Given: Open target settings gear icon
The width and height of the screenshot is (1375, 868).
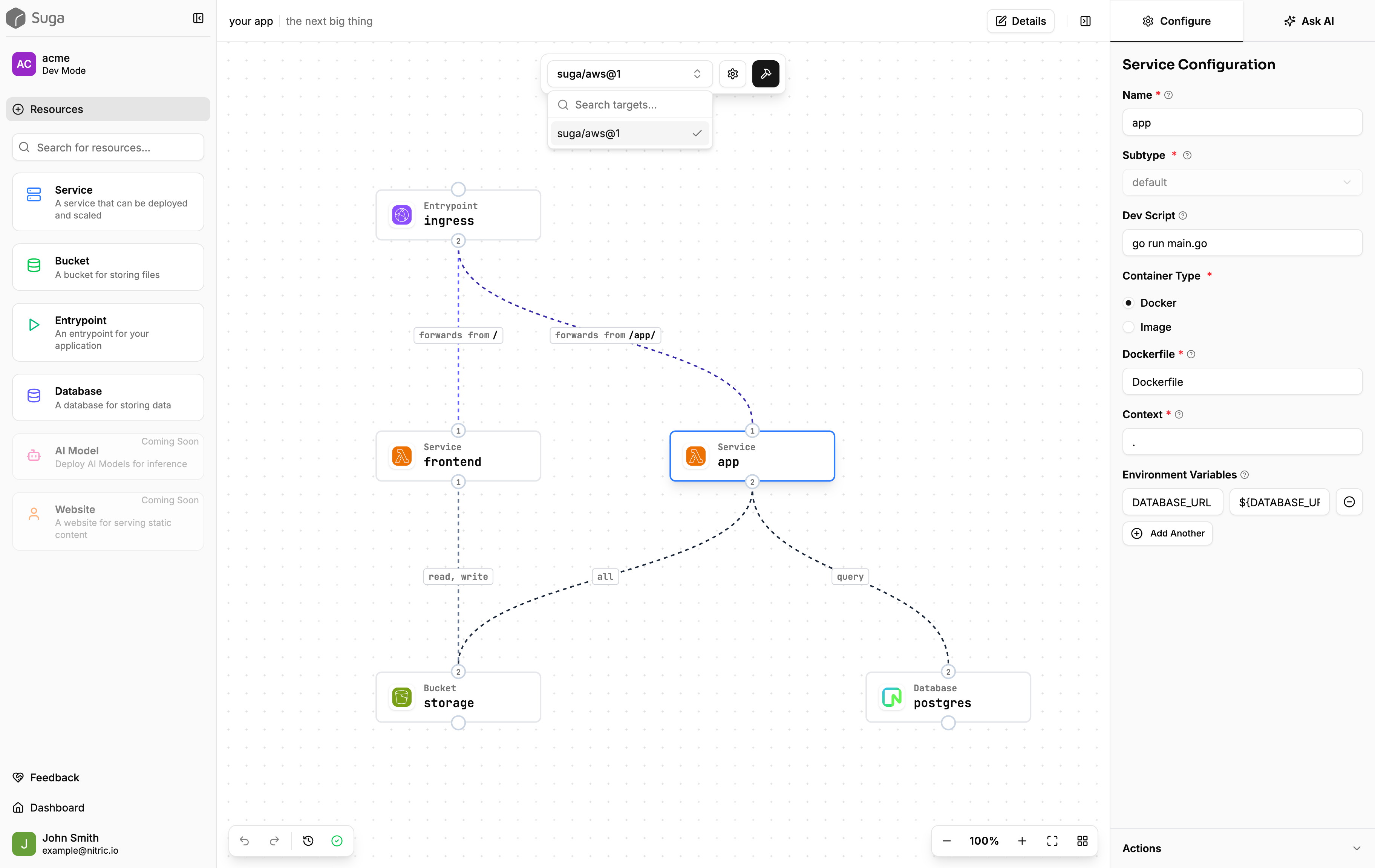Looking at the screenshot, I should [733, 73].
